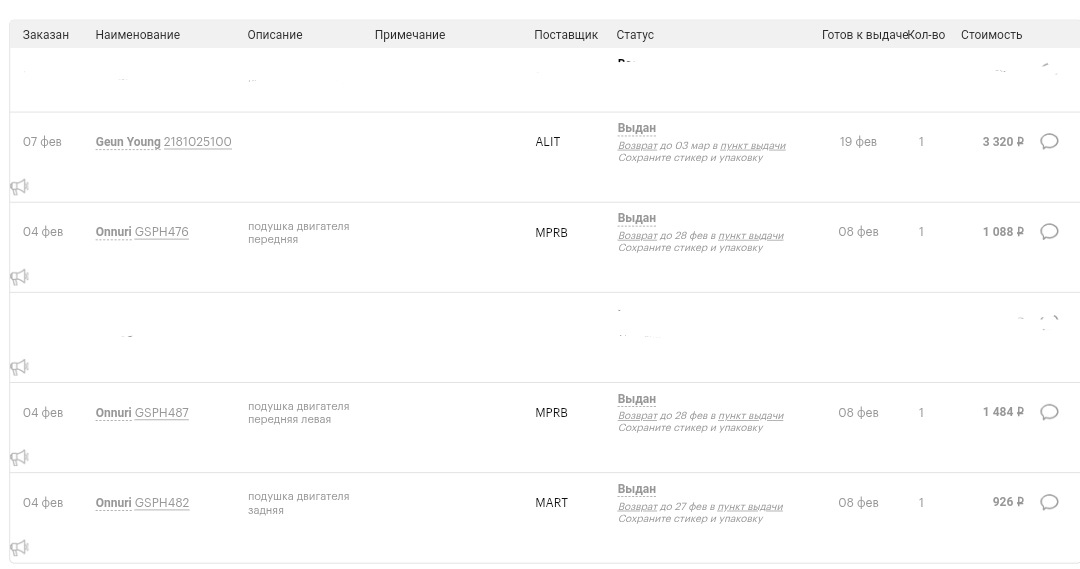Open пункт выдачи link for ALIT order

pos(753,146)
